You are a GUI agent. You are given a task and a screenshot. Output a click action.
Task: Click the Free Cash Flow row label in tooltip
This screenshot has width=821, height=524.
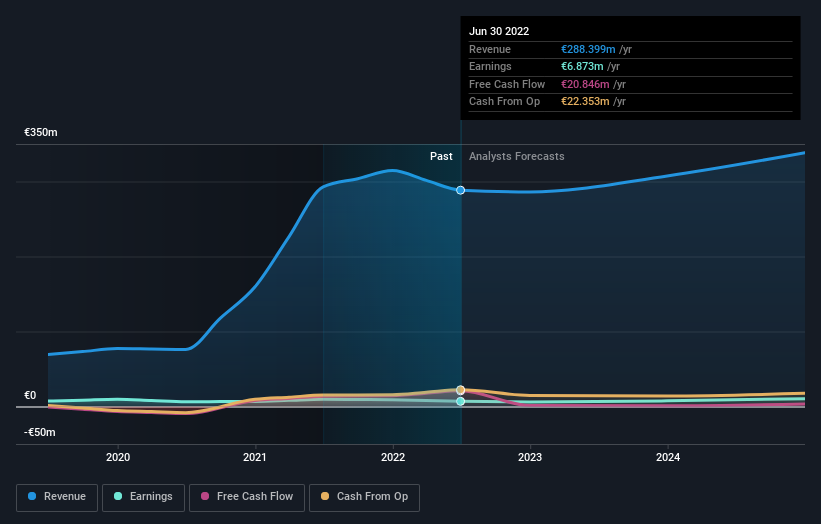(507, 84)
